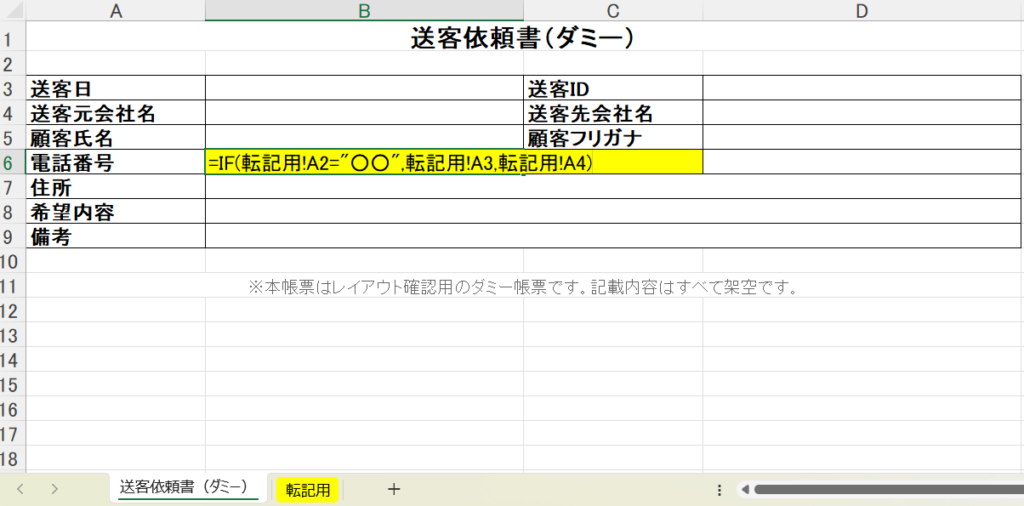The height and width of the screenshot is (506, 1024).
Task: Select the 送客依頼書（ダミー） sheet tab
Action: click(x=183, y=488)
